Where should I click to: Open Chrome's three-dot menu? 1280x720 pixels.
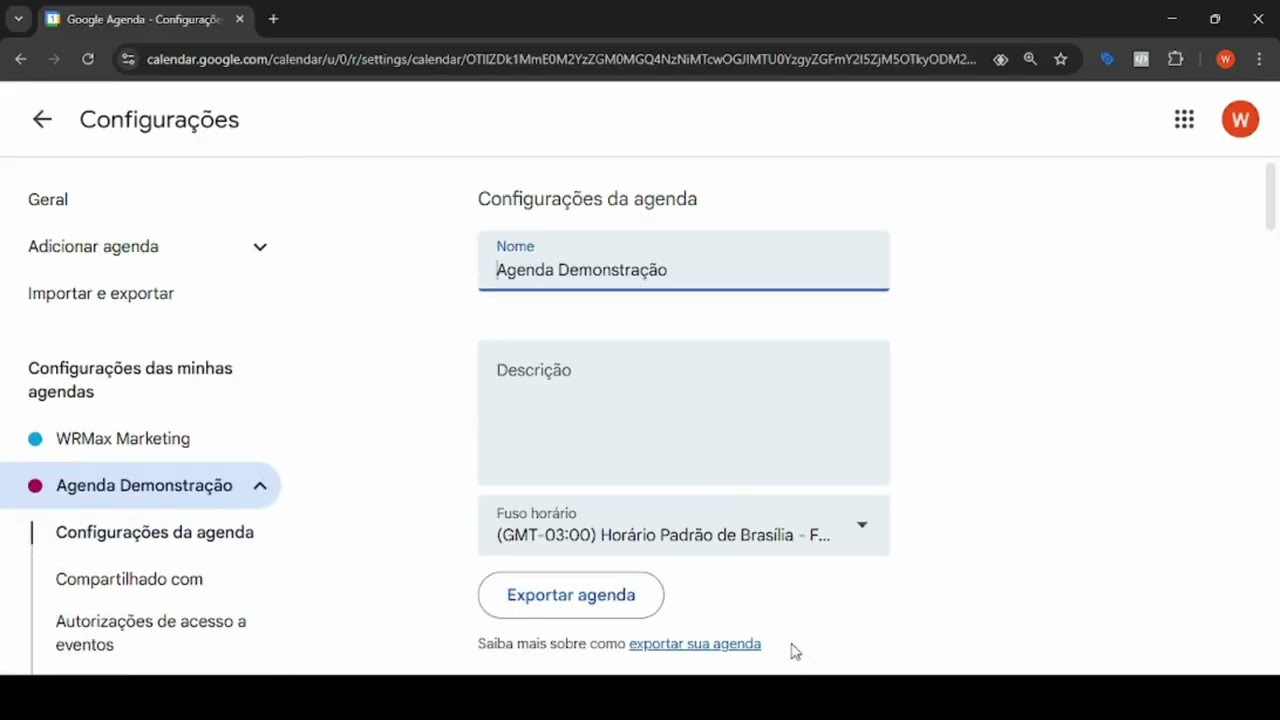pos(1259,59)
